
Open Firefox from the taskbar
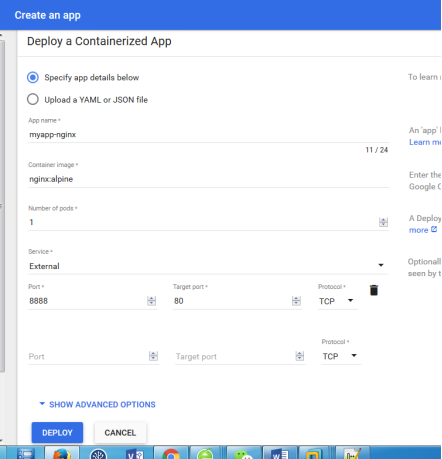[62, 453]
